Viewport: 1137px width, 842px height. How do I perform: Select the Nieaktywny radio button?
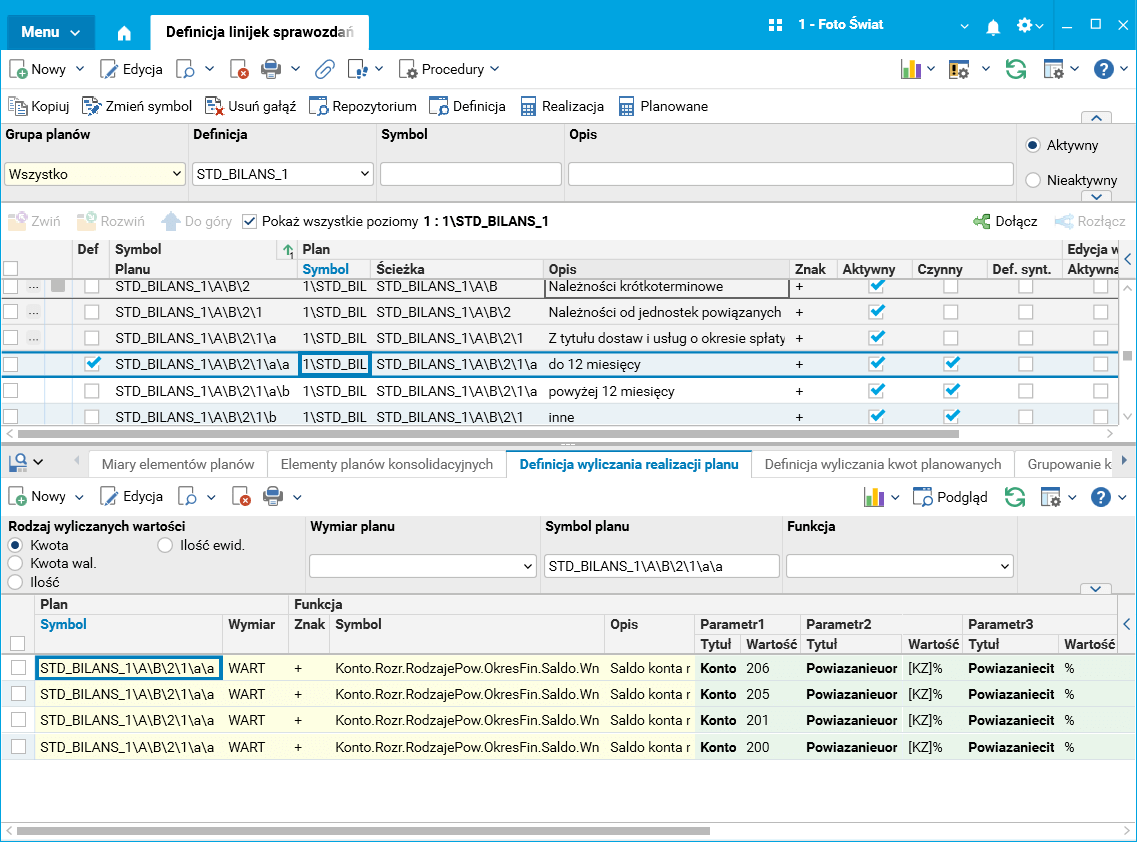1033,180
